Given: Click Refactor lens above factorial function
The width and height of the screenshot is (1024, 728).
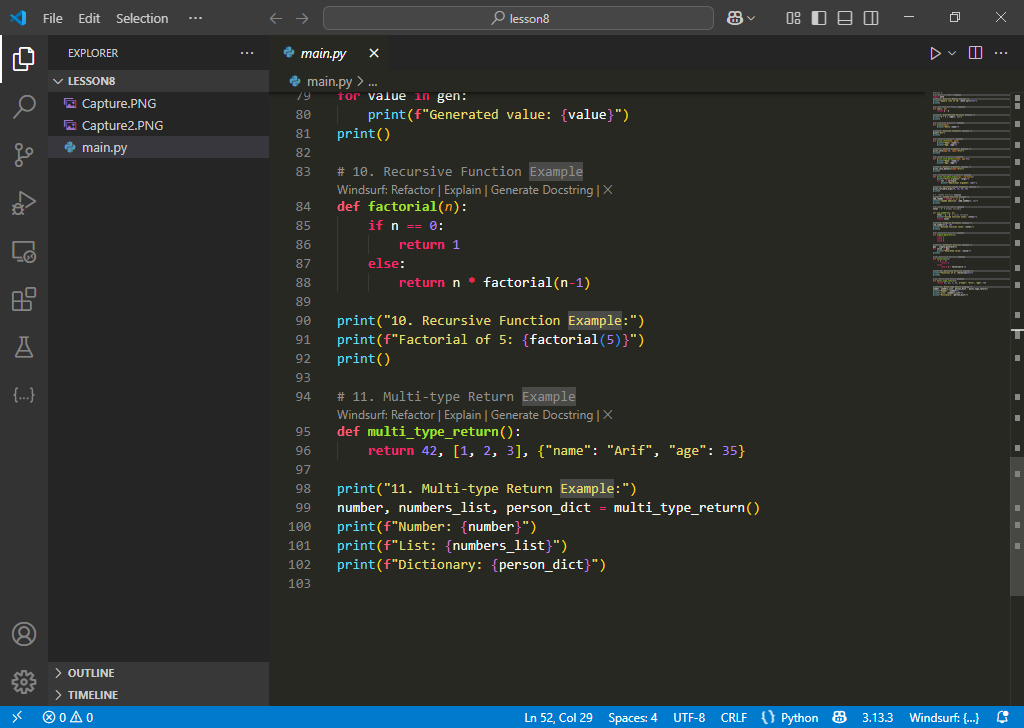Looking at the screenshot, I should click(x=413, y=190).
